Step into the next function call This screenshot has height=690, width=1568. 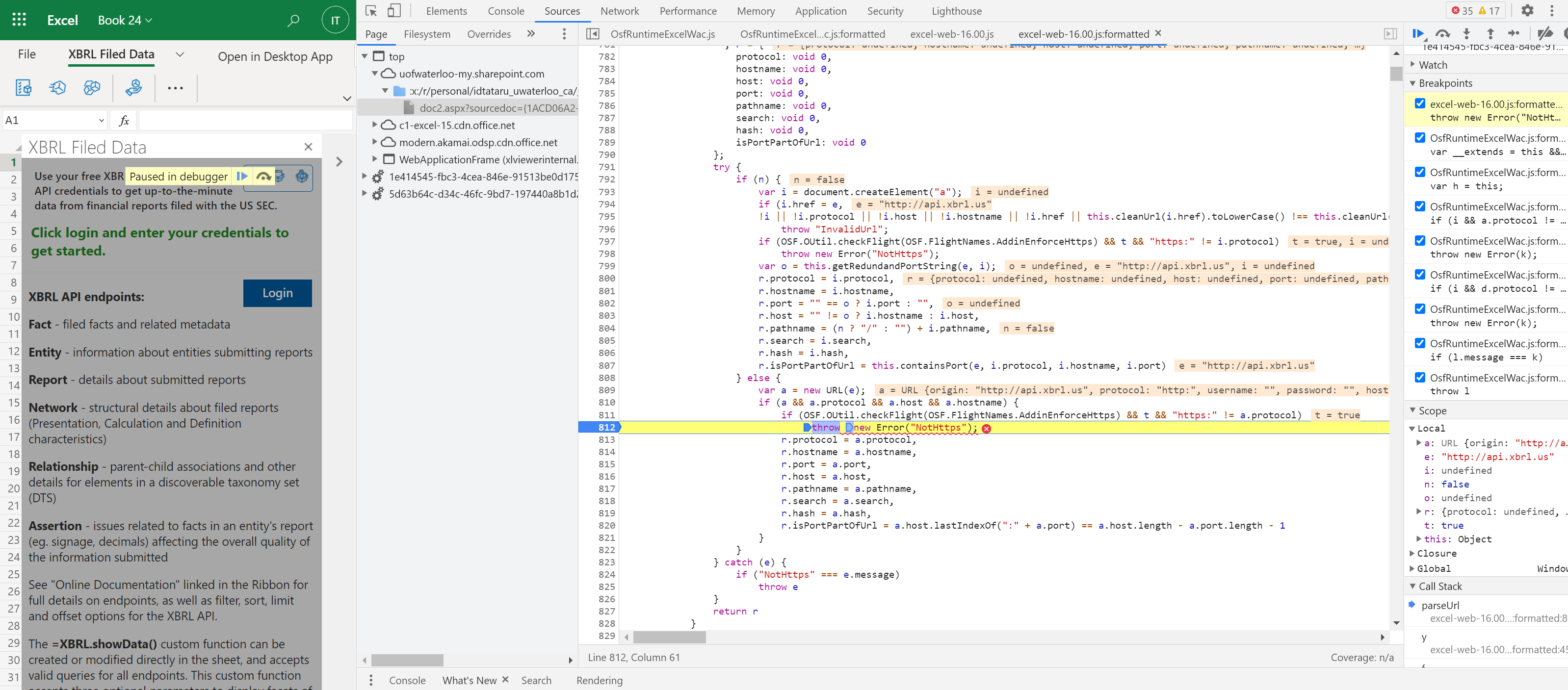[1467, 33]
